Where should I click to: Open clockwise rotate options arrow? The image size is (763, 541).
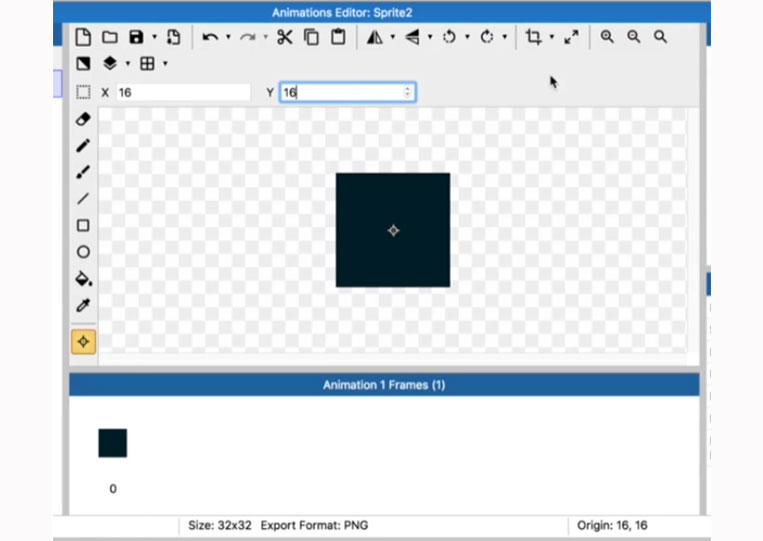pyautogui.click(x=505, y=37)
